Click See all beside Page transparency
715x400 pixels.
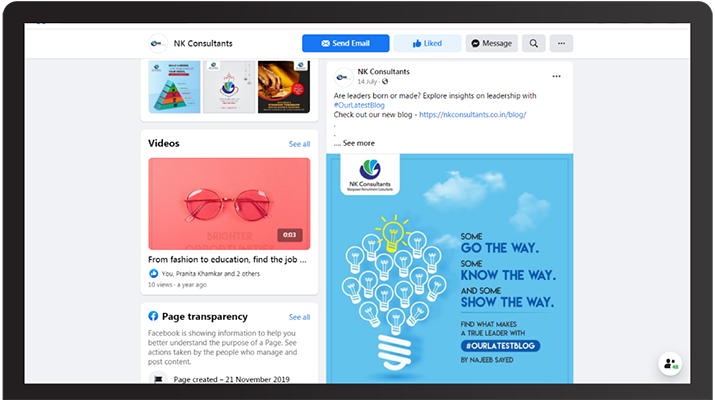click(299, 317)
